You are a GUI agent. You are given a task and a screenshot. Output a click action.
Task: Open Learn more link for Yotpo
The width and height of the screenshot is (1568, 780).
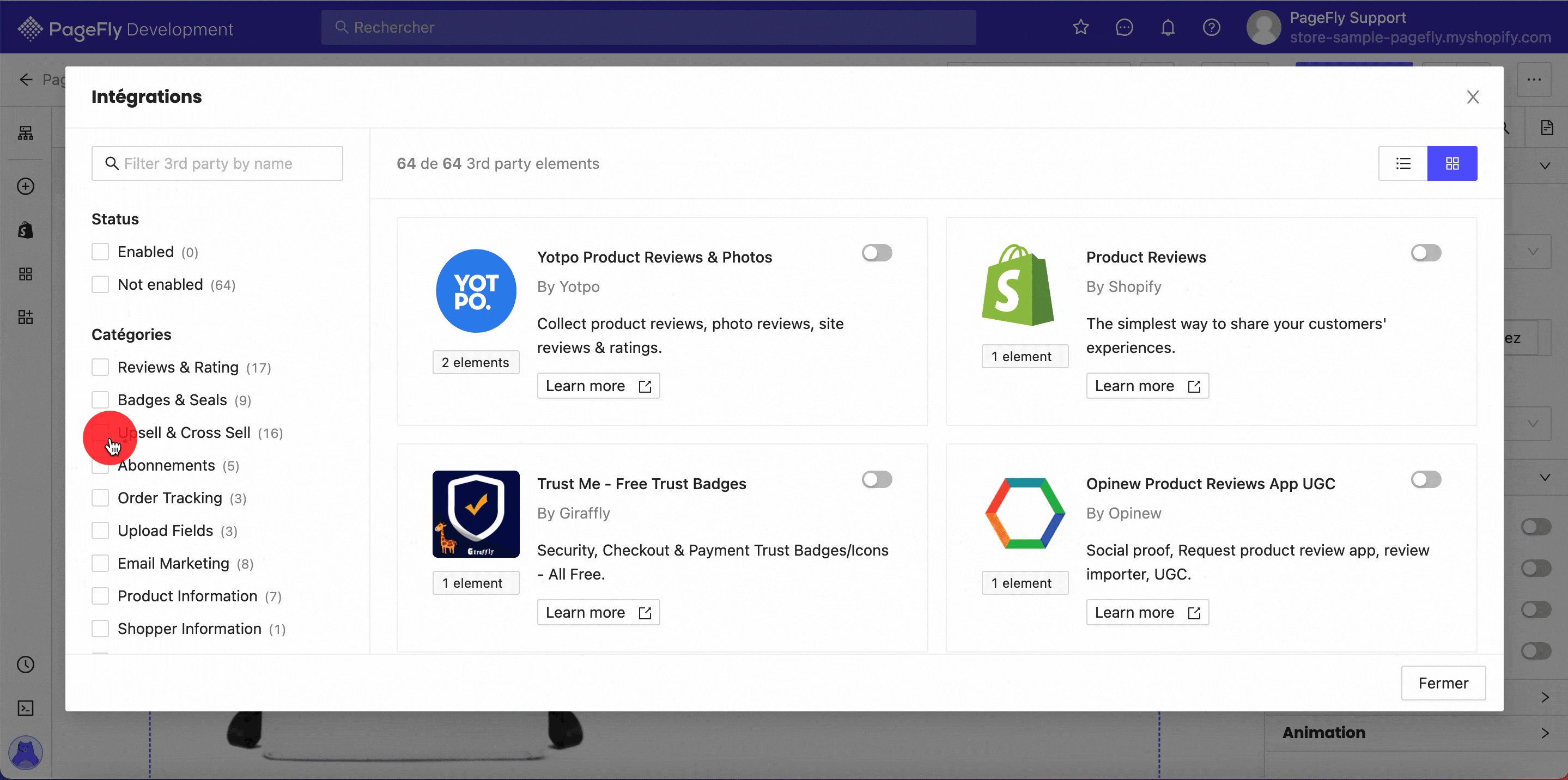598,386
